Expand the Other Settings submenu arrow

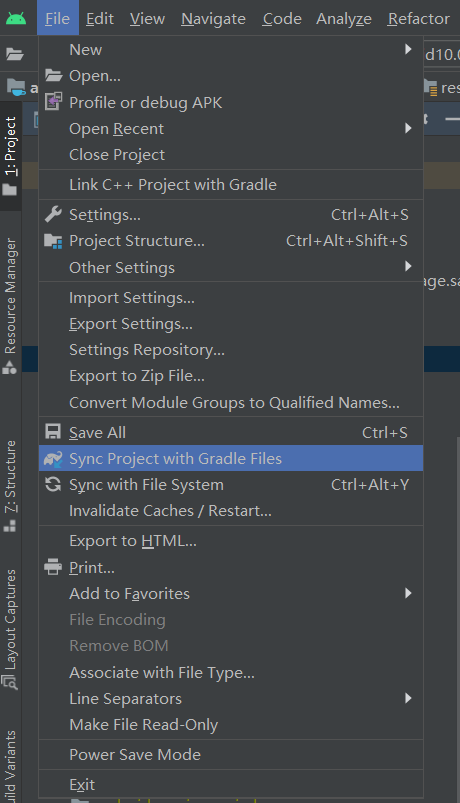pos(408,266)
